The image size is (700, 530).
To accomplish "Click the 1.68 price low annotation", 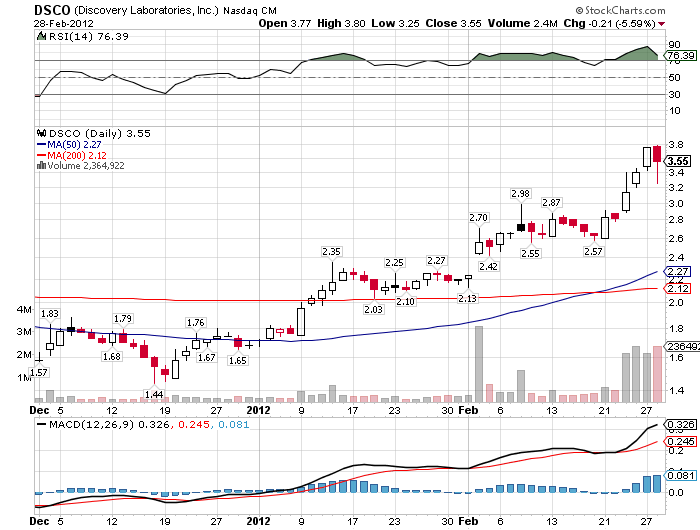I will [x=112, y=356].
